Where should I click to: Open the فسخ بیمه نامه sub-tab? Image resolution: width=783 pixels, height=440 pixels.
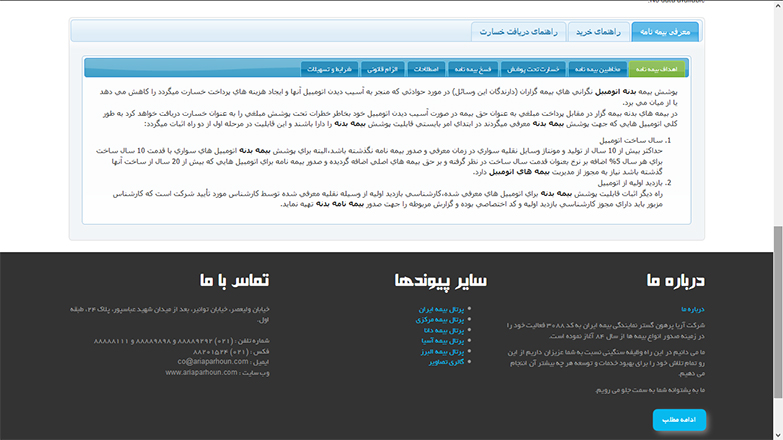(x=473, y=69)
